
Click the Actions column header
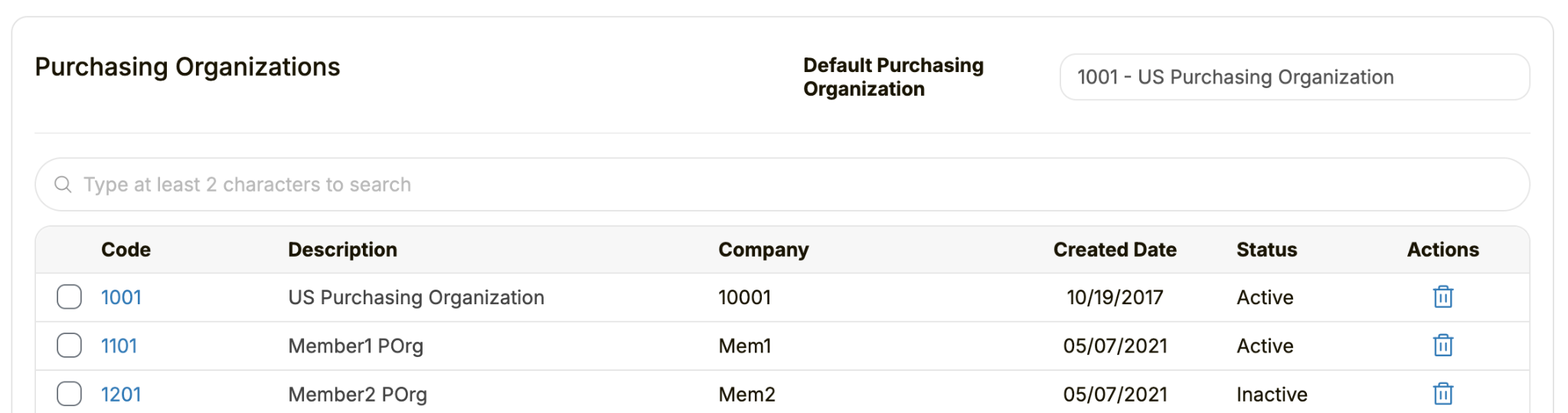tap(1442, 250)
